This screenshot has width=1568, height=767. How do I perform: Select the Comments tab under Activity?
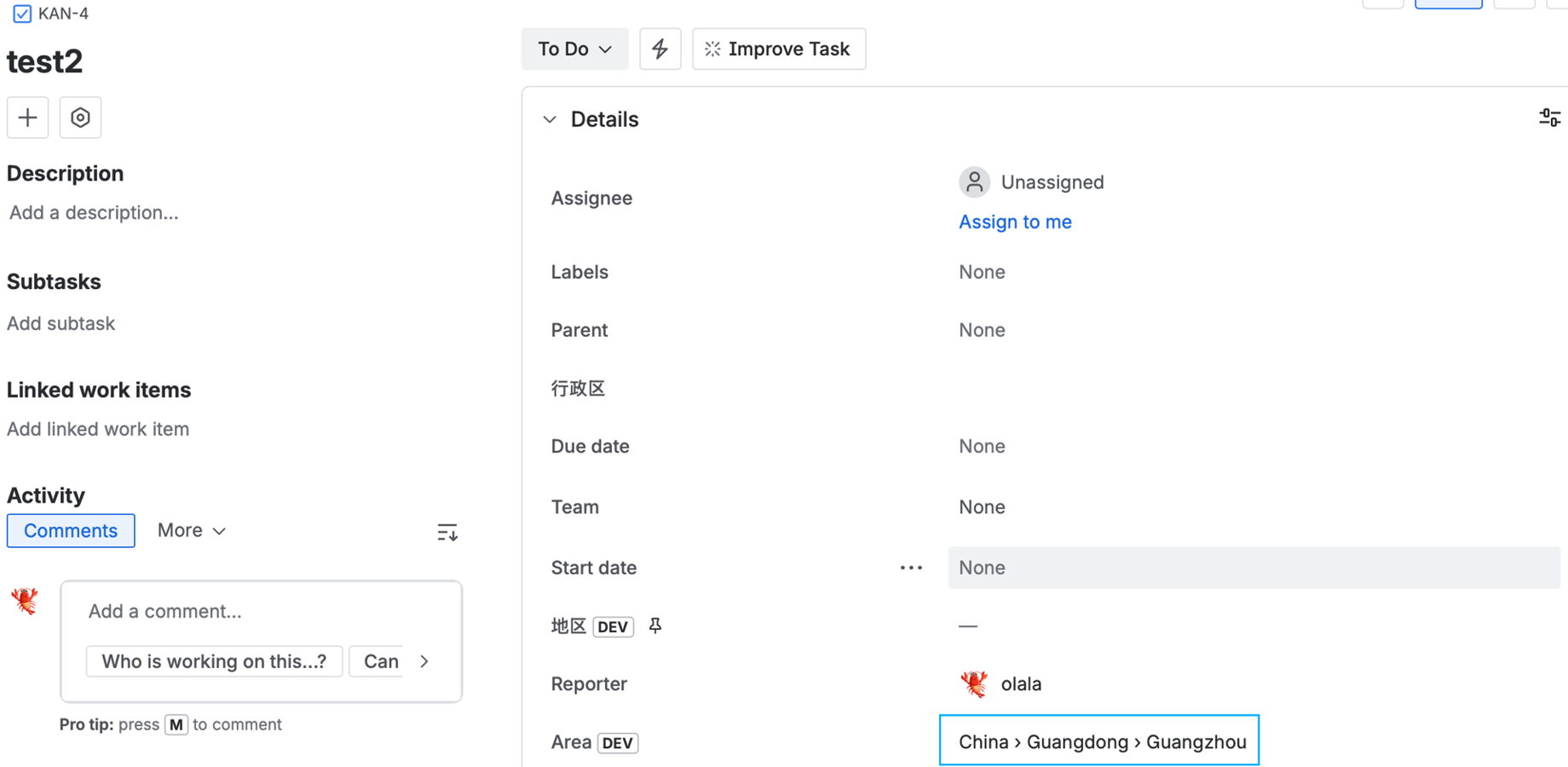71,530
